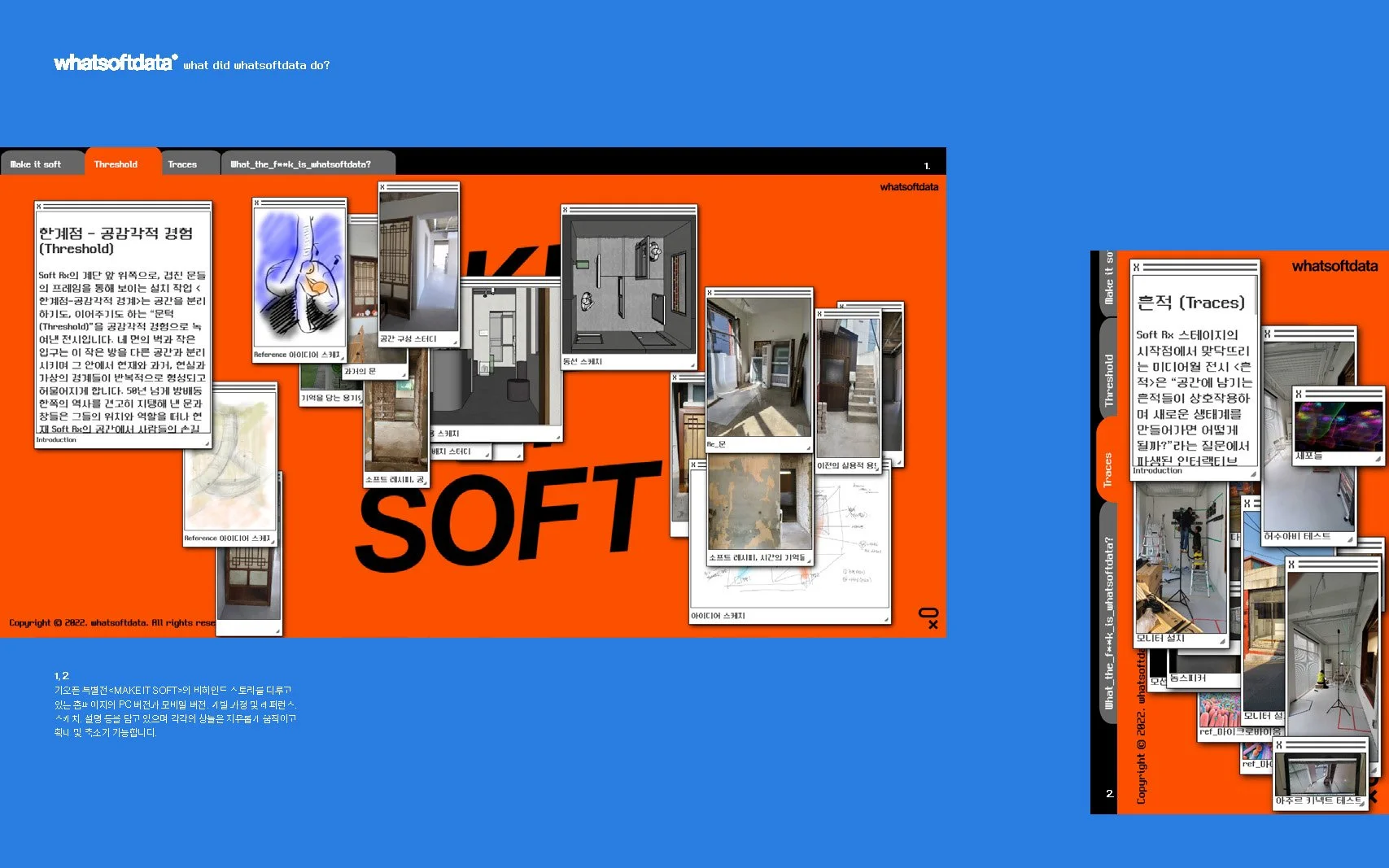Click resize handle of 동선 스케치 window
This screenshot has width=1389, height=868.
(x=692, y=365)
